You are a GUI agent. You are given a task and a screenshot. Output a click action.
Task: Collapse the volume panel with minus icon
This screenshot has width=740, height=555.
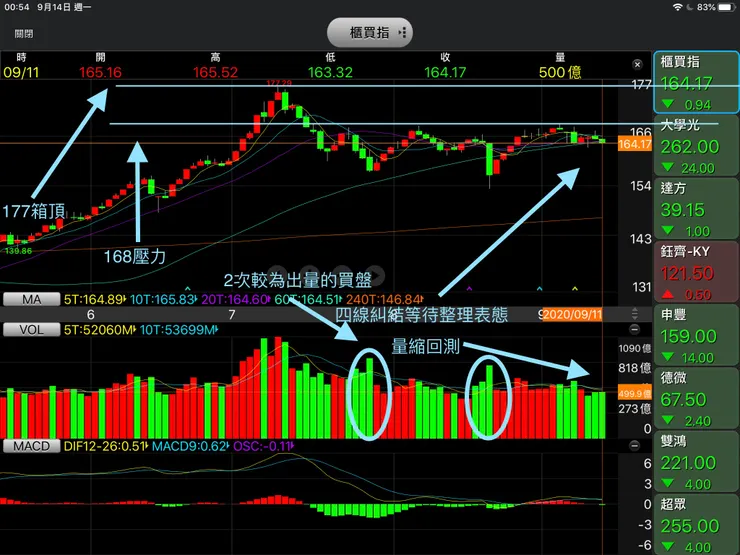click(635, 329)
